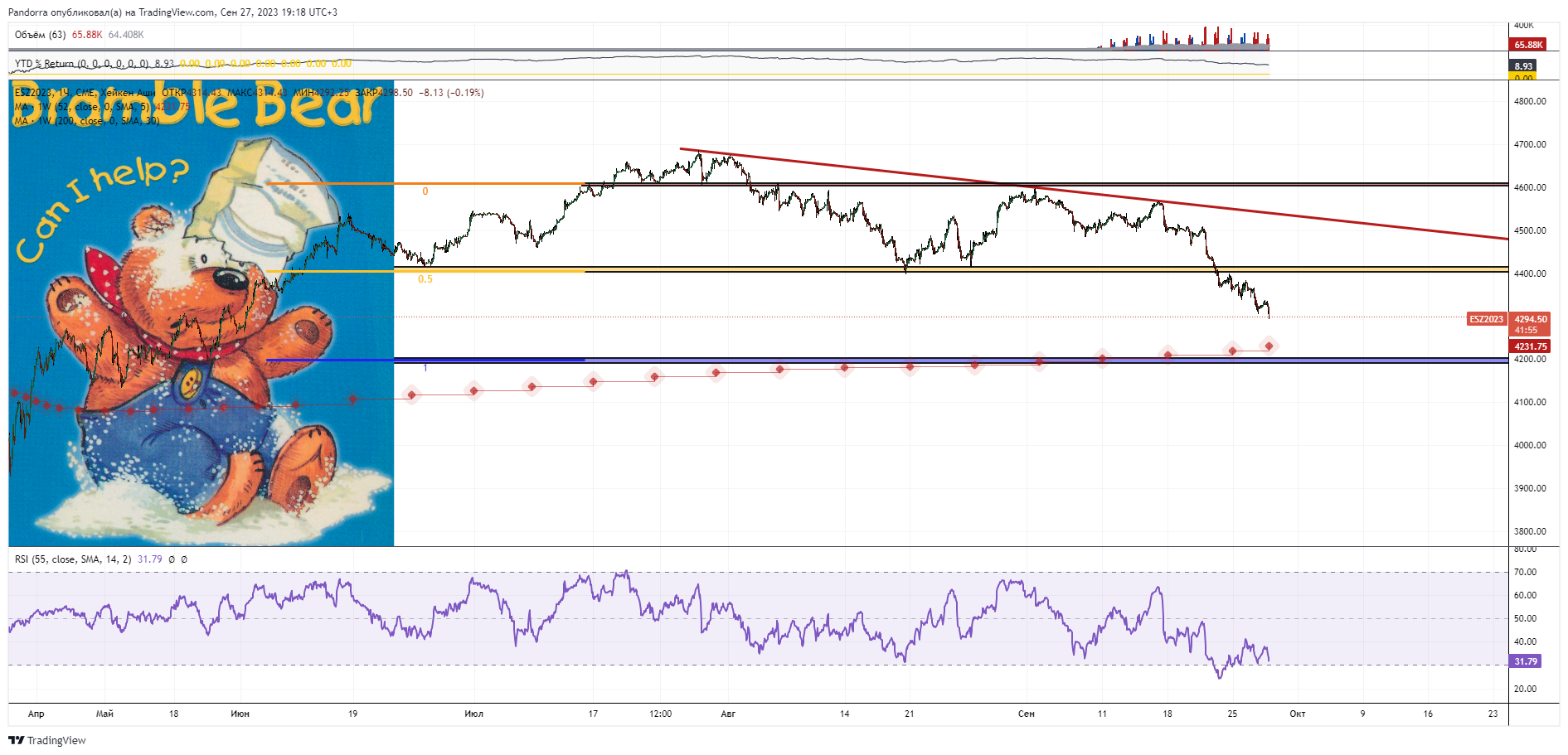Click the red 65.88K value in volume legend

(87, 35)
